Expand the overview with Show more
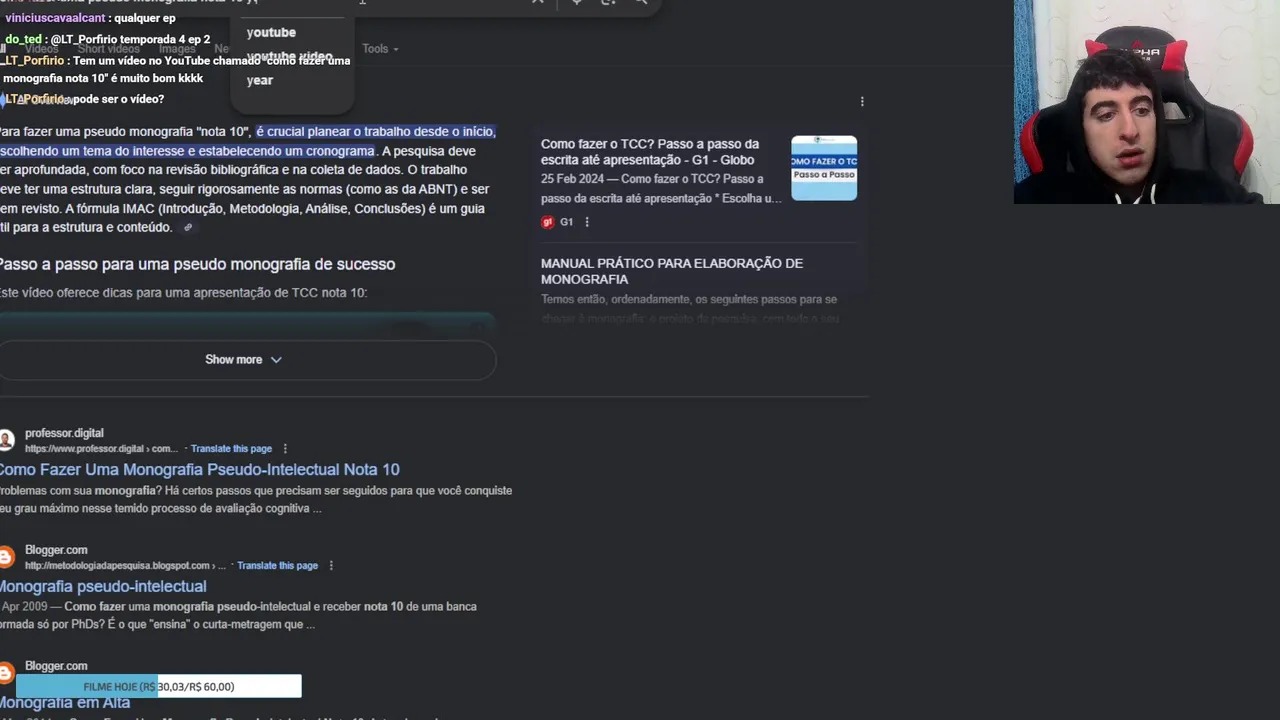Image resolution: width=1280 pixels, height=720 pixels. pos(244,360)
